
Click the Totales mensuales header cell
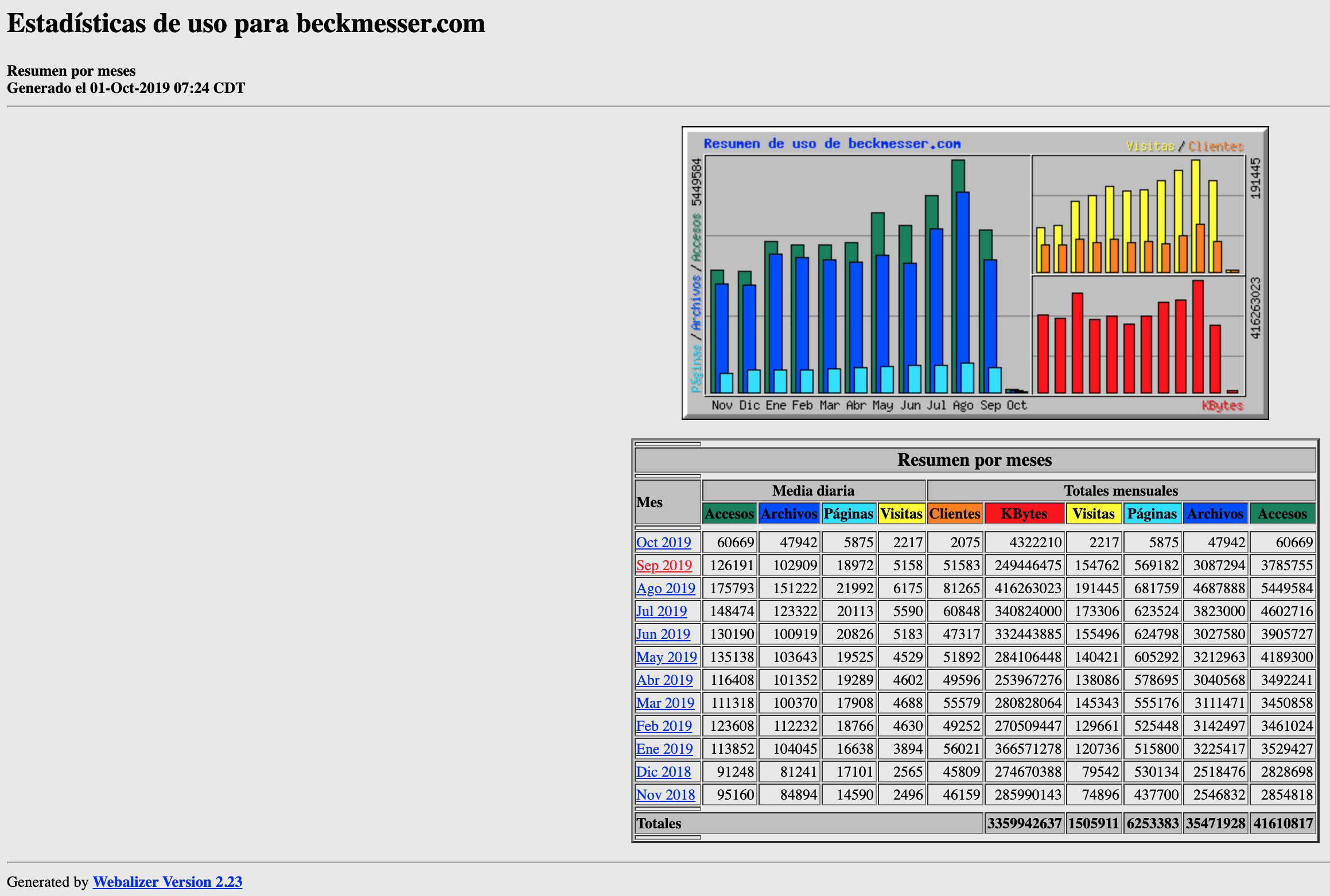pos(1121,490)
